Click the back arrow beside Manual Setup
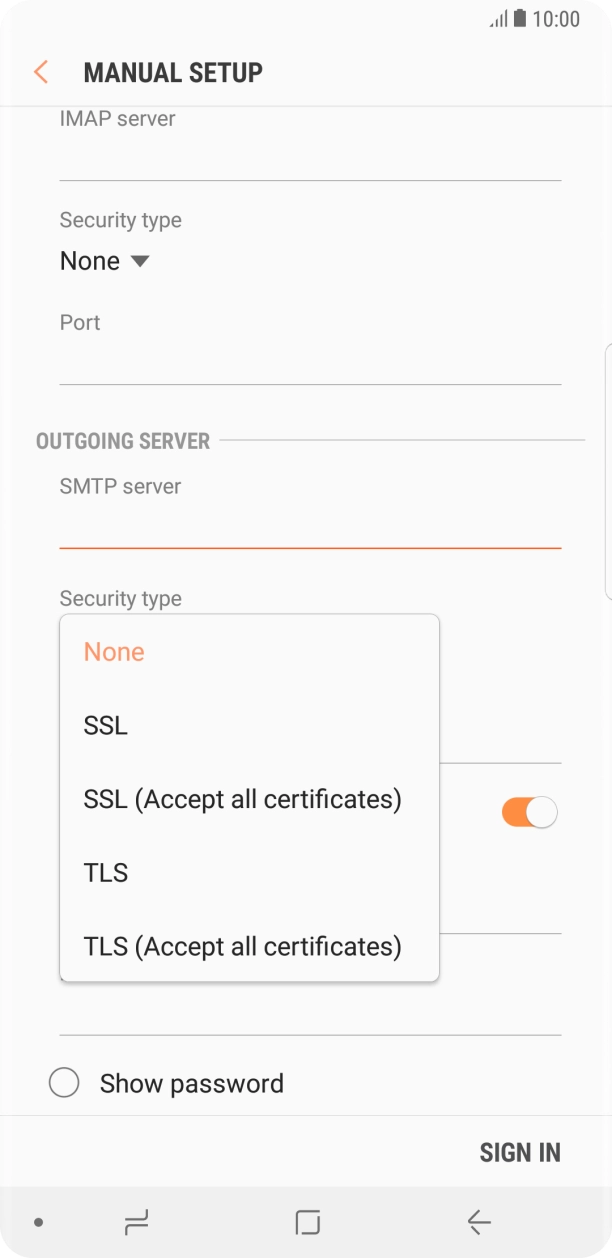This screenshot has height=1258, width=612. [40, 72]
